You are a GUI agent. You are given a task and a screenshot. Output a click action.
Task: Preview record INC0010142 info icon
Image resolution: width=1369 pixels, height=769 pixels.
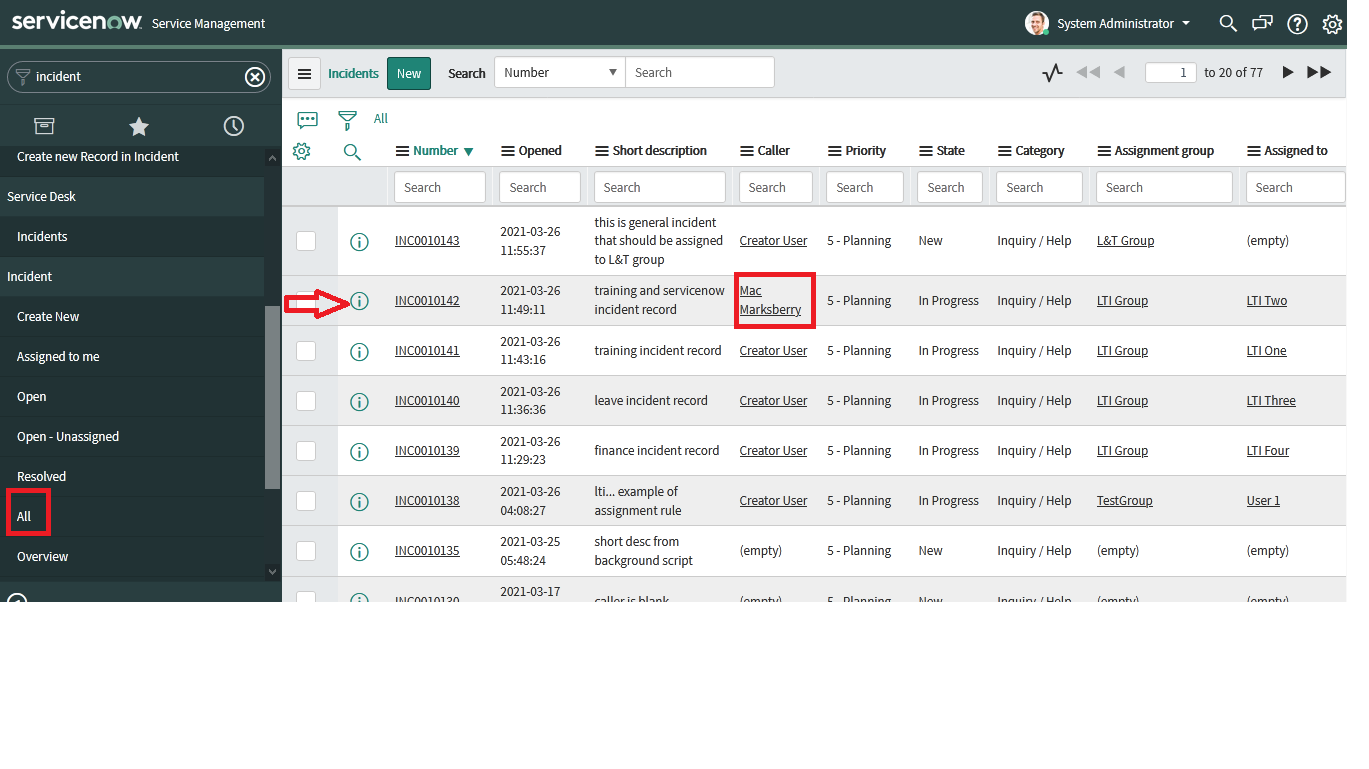[x=359, y=301]
